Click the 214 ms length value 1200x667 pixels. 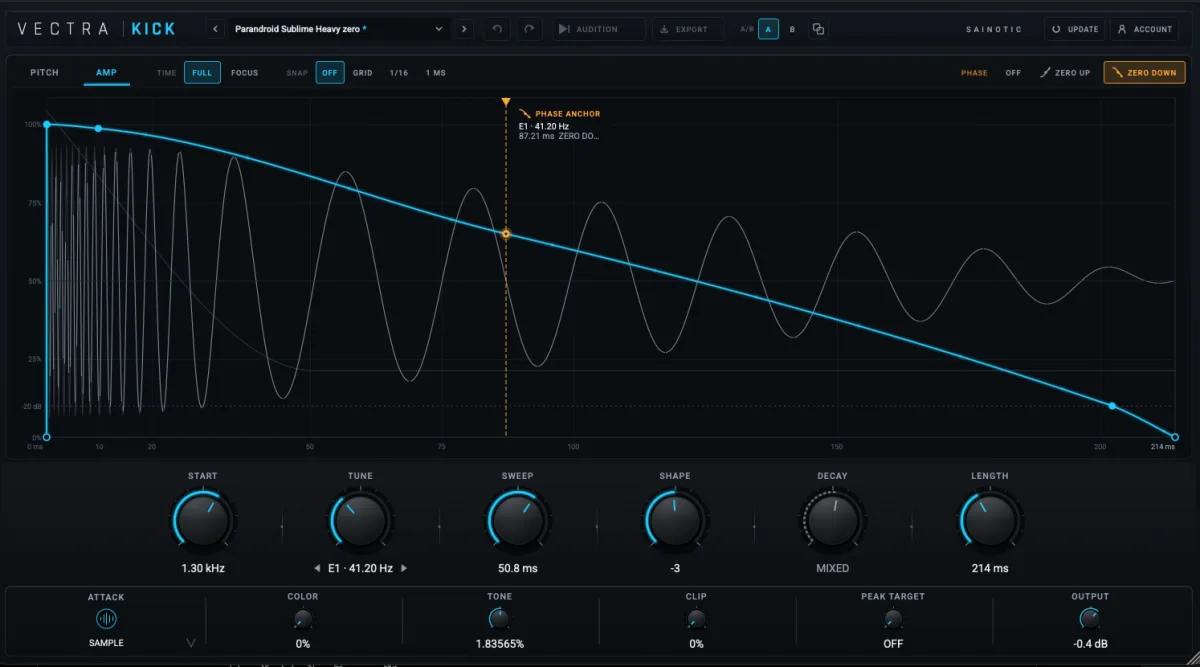point(990,568)
